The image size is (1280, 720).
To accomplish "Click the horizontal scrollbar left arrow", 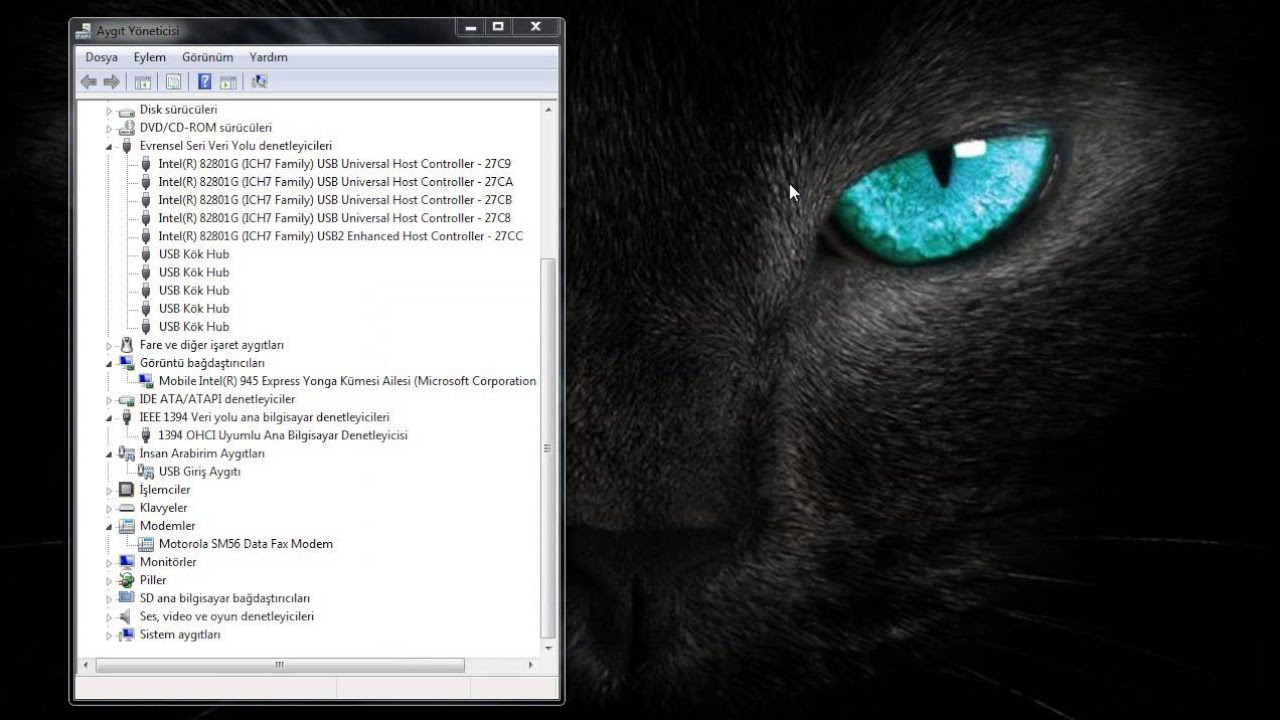I will point(86,664).
